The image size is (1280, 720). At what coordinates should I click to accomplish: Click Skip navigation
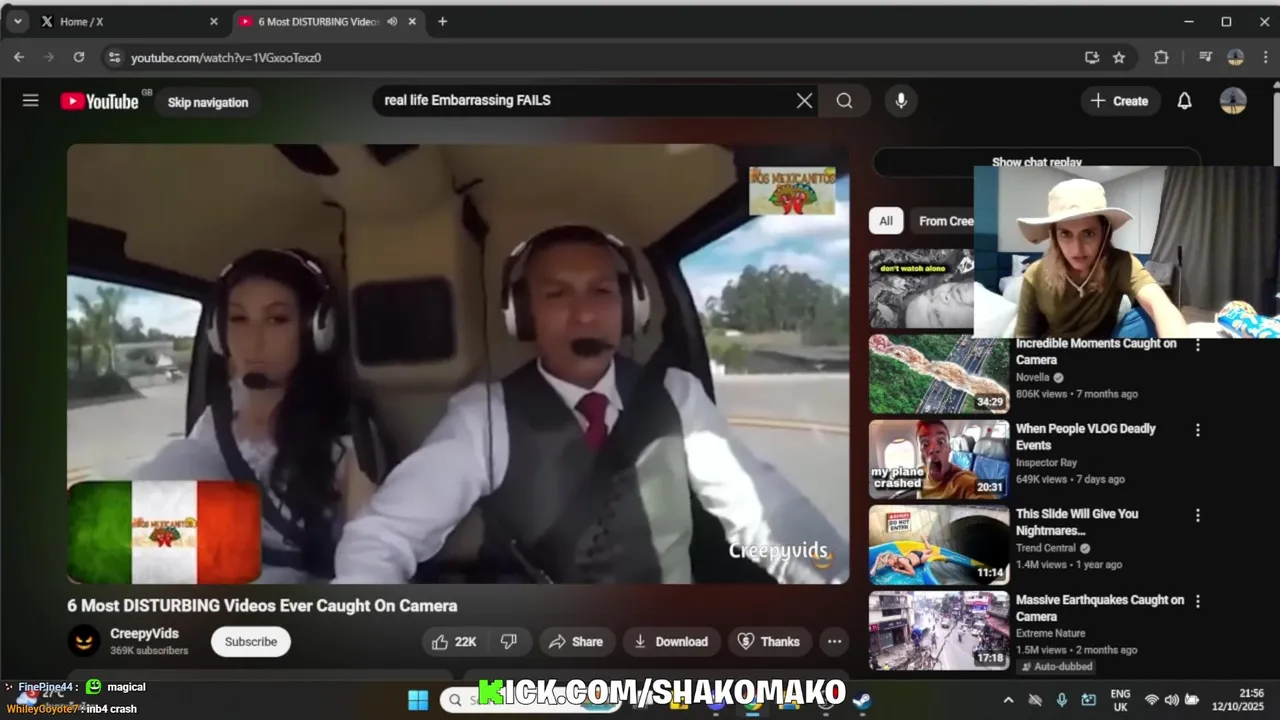point(207,102)
